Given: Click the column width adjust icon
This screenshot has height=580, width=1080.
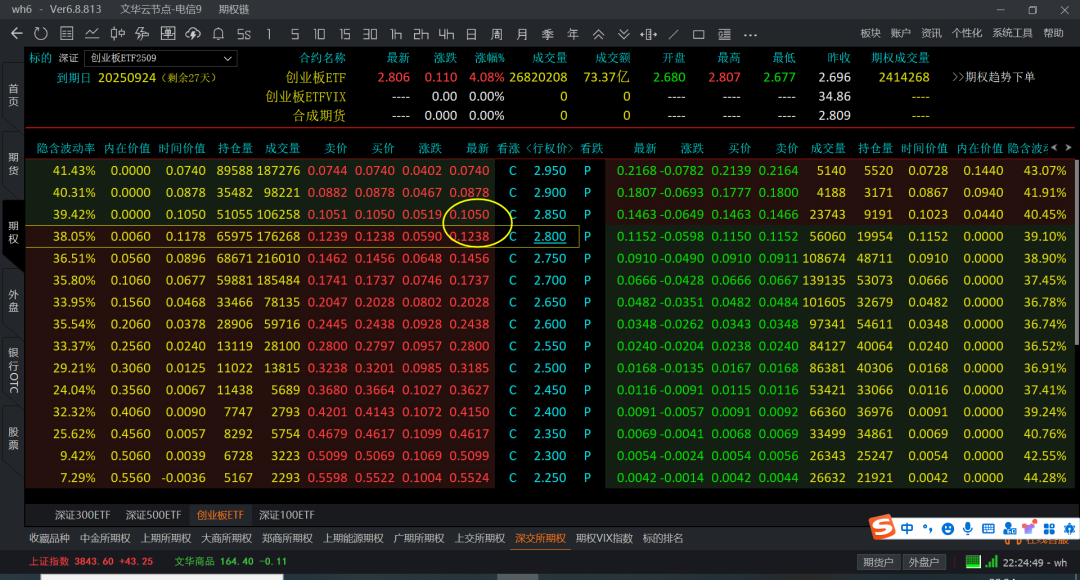Looking at the screenshot, I should [648, 34].
